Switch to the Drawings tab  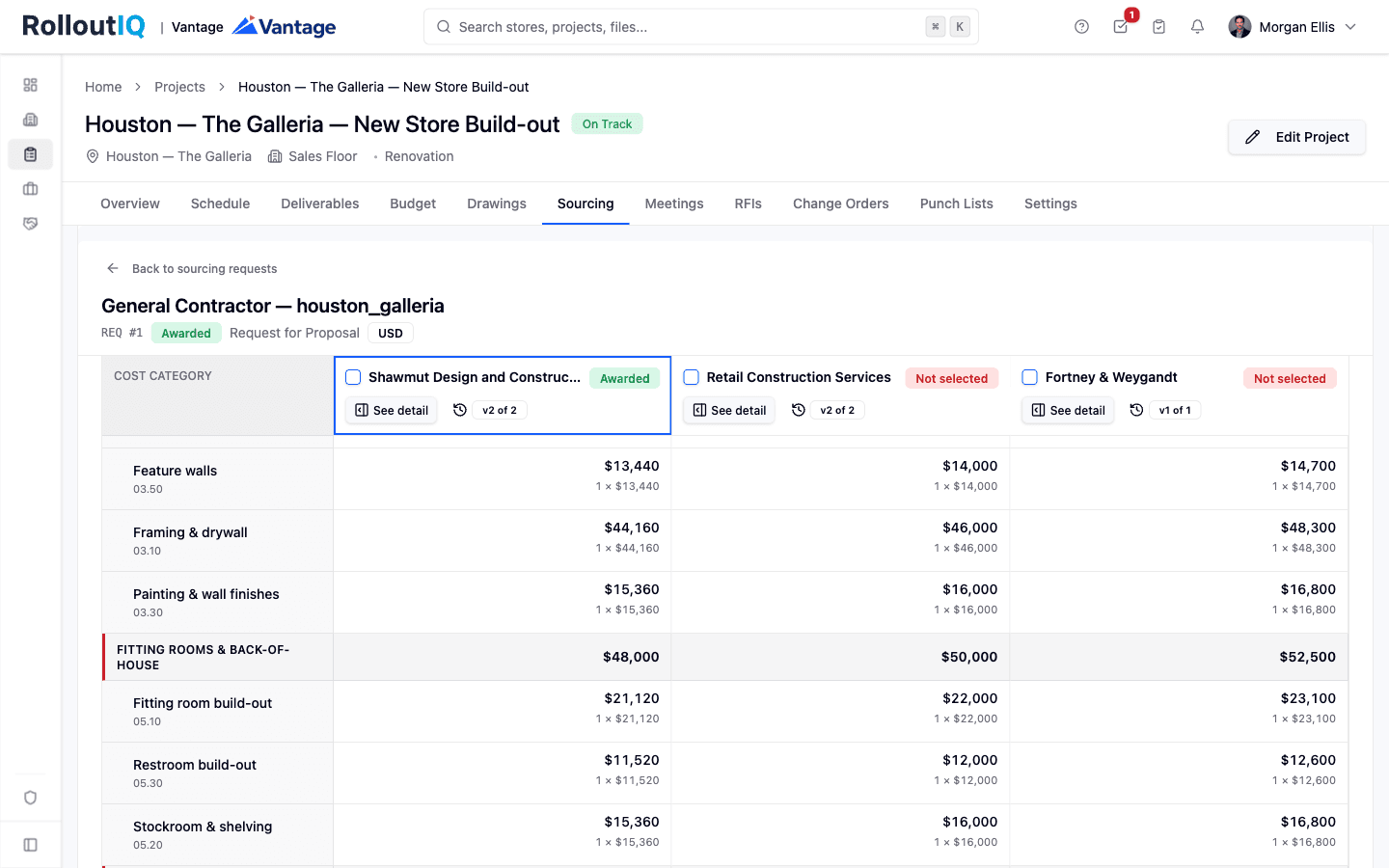coord(497,203)
